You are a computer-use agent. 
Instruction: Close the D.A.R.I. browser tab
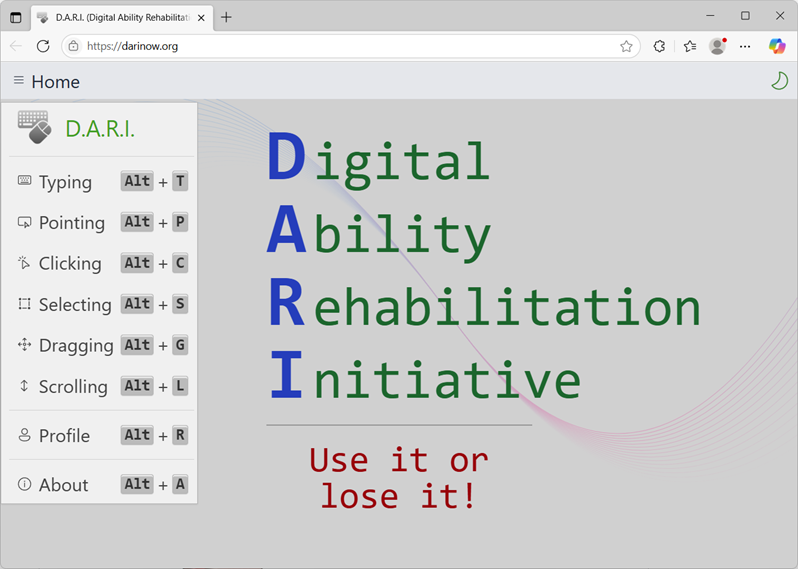[201, 17]
